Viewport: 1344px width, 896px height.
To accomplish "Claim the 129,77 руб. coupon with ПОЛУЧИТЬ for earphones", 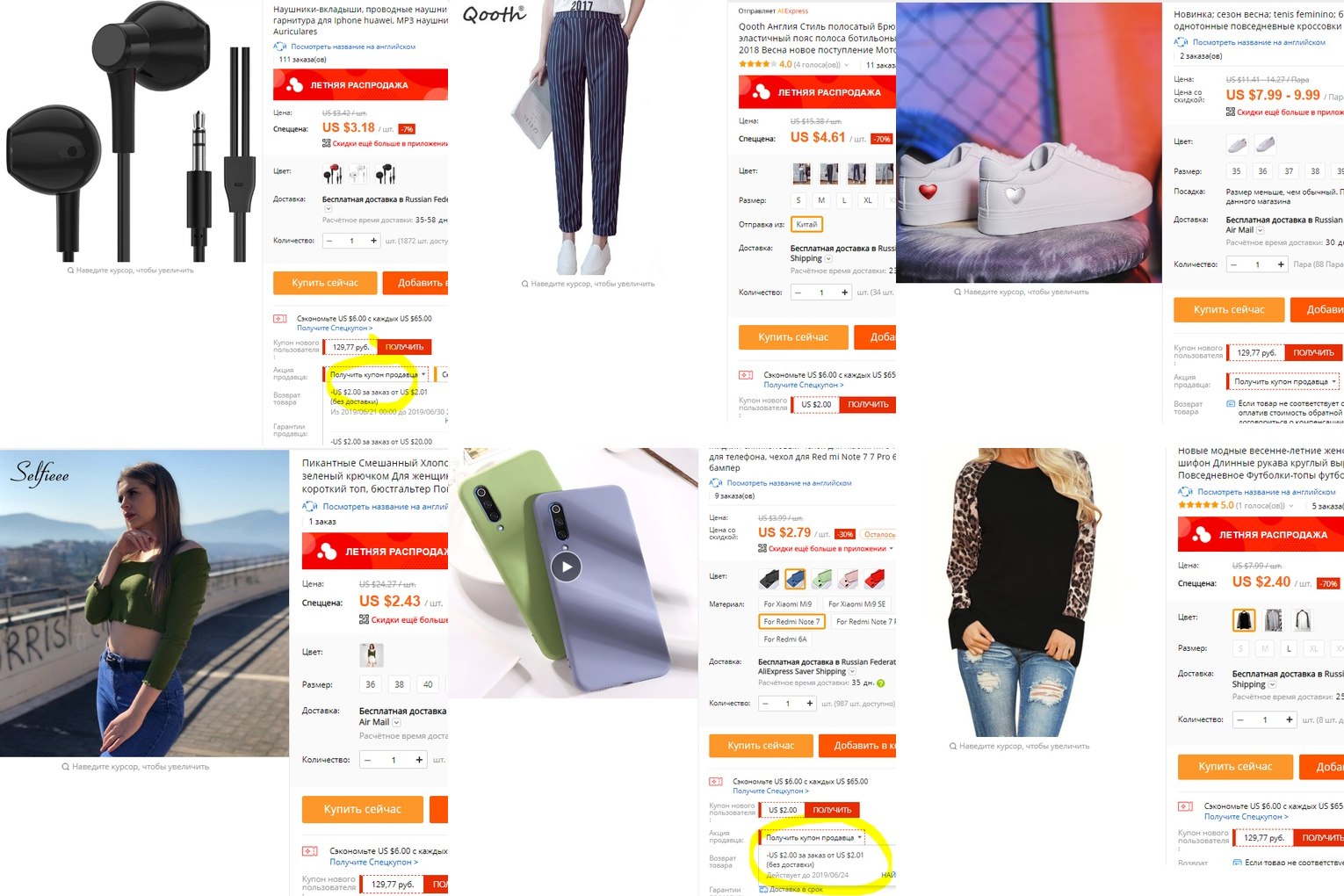I will (x=404, y=347).
